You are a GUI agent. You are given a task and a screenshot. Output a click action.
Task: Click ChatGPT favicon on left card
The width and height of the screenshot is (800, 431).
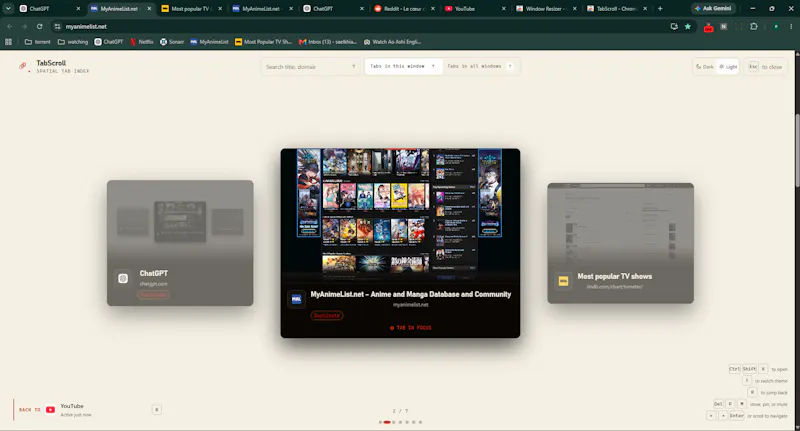(123, 278)
